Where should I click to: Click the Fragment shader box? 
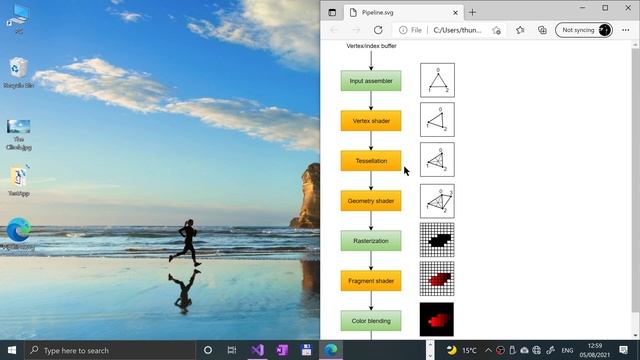(x=371, y=281)
